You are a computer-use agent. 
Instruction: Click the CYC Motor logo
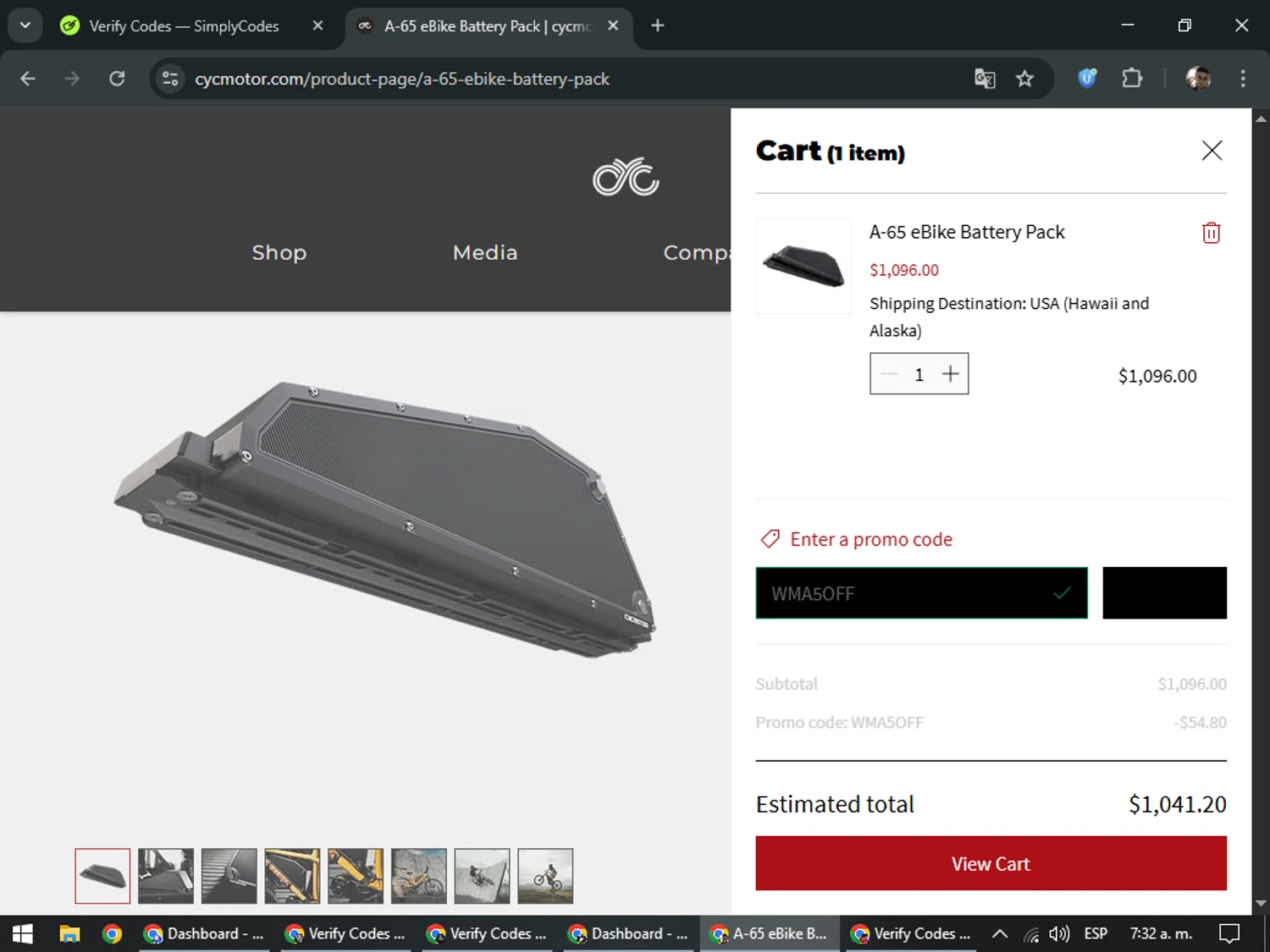coord(626,177)
